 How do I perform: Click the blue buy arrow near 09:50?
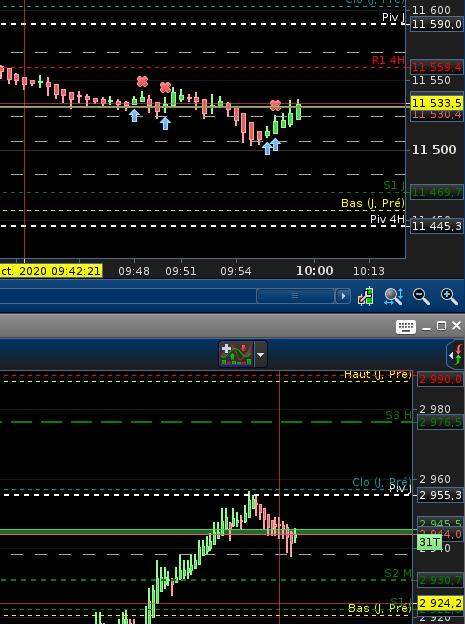[165, 123]
